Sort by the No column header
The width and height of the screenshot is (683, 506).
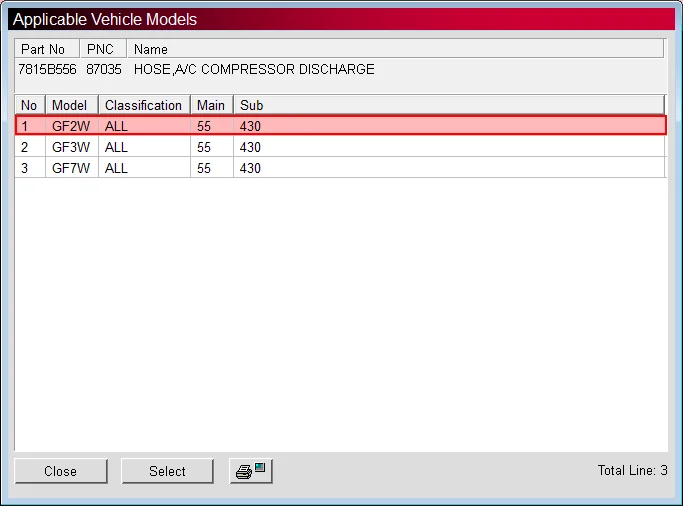pos(30,105)
